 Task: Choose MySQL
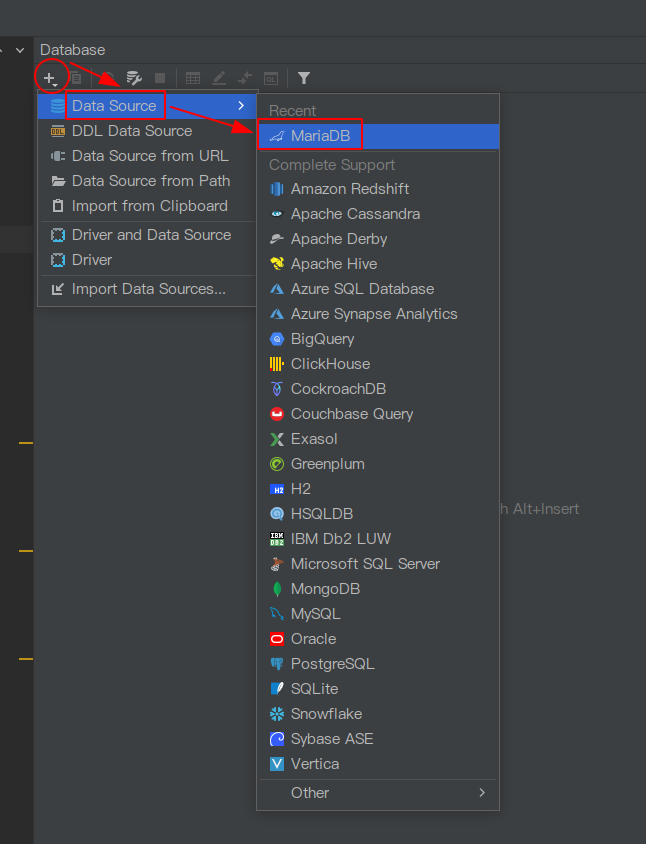pyautogui.click(x=378, y=614)
